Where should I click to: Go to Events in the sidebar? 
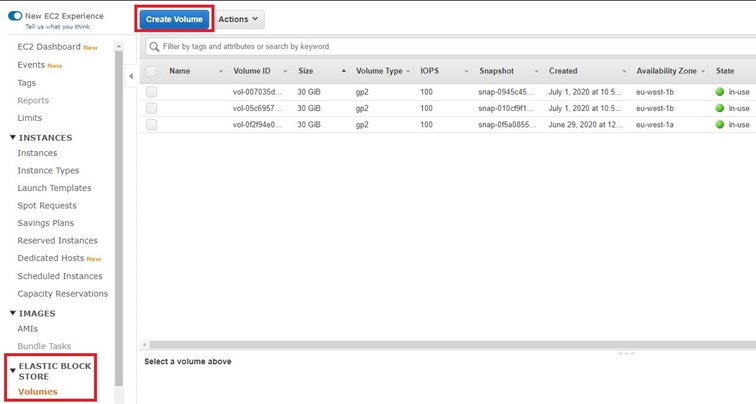31,65
